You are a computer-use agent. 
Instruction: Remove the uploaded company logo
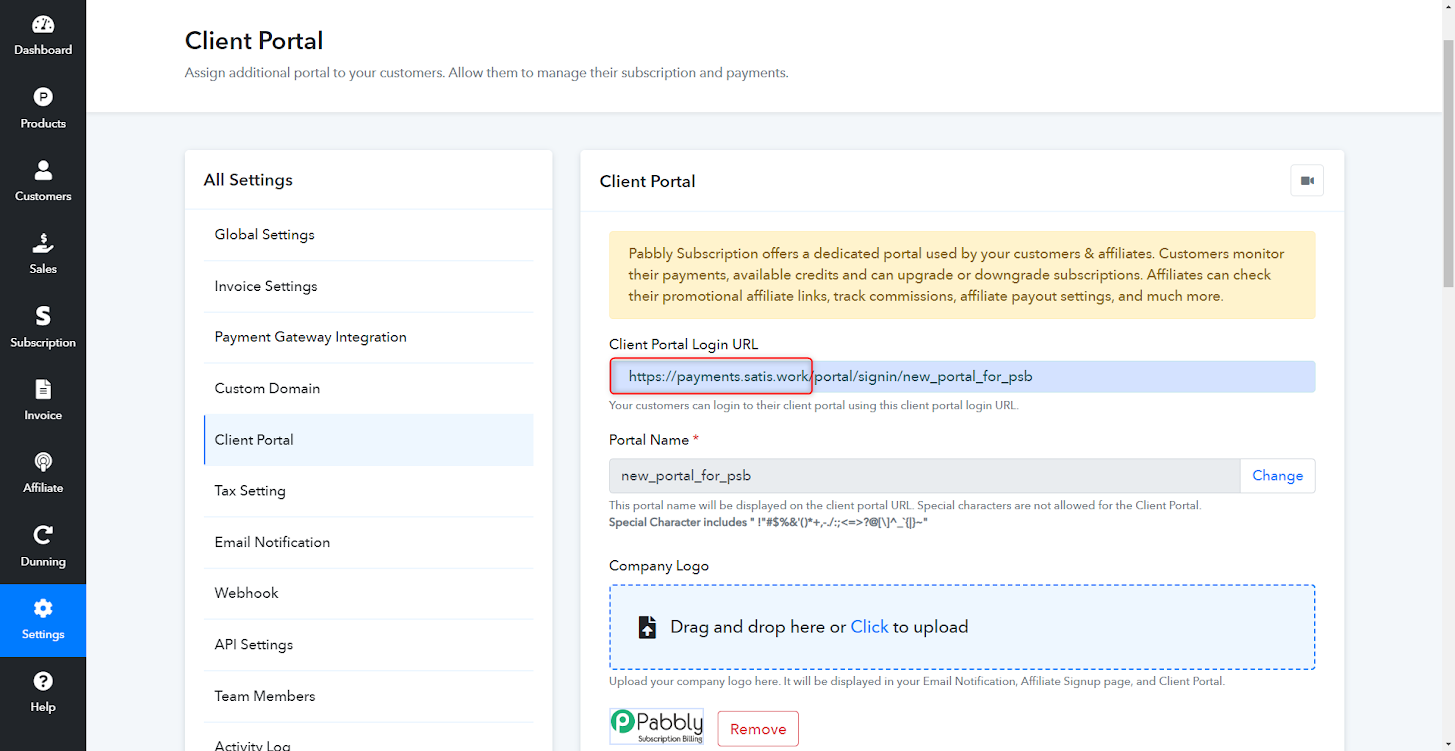click(x=758, y=729)
